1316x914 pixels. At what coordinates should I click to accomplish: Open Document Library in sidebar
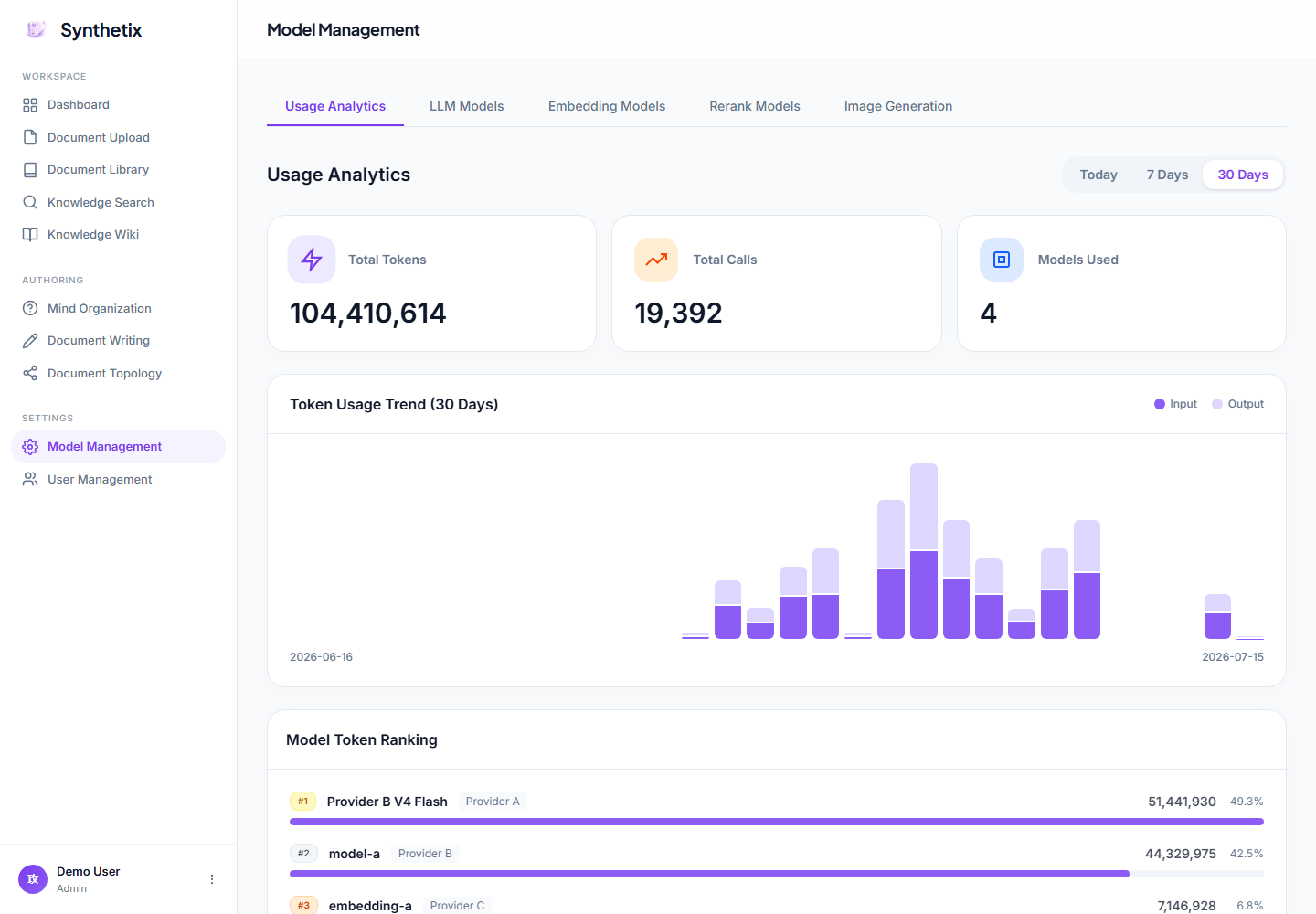(x=118, y=170)
